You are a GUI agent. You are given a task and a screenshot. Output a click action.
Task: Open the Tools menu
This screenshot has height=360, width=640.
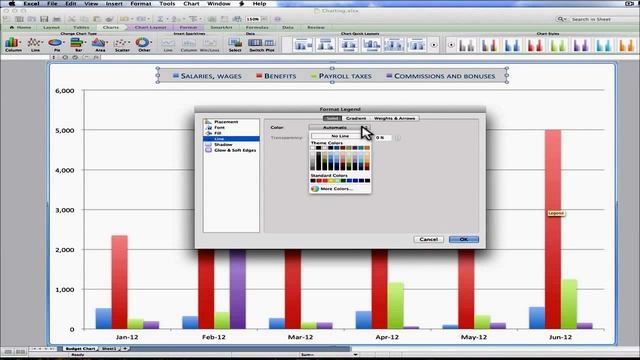(x=167, y=4)
